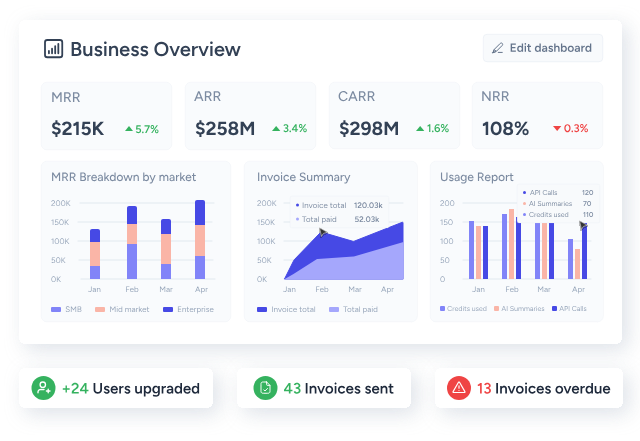Click the Invoice total 120.03k tooltip row
The width and height of the screenshot is (640, 441).
point(339,205)
